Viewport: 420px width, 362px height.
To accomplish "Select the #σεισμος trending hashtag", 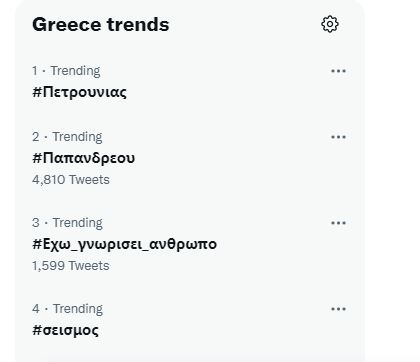I will click(65, 330).
